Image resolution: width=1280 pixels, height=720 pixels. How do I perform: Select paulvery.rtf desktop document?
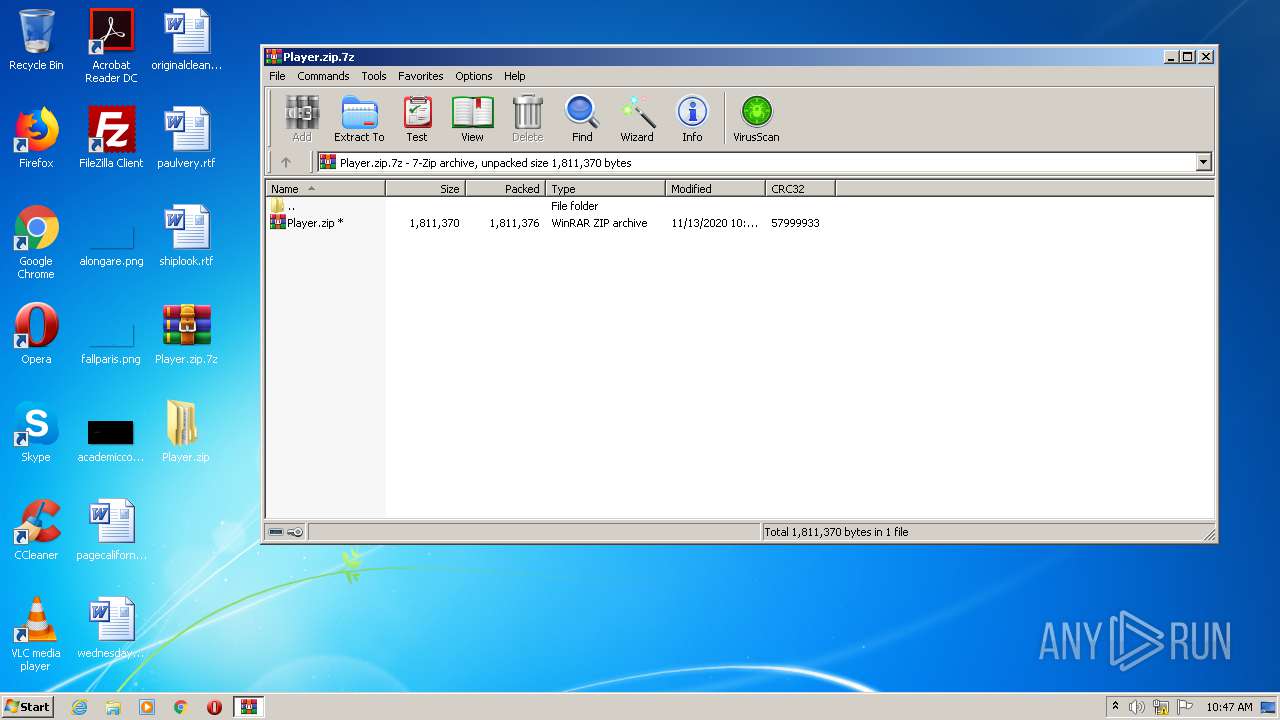tap(186, 138)
